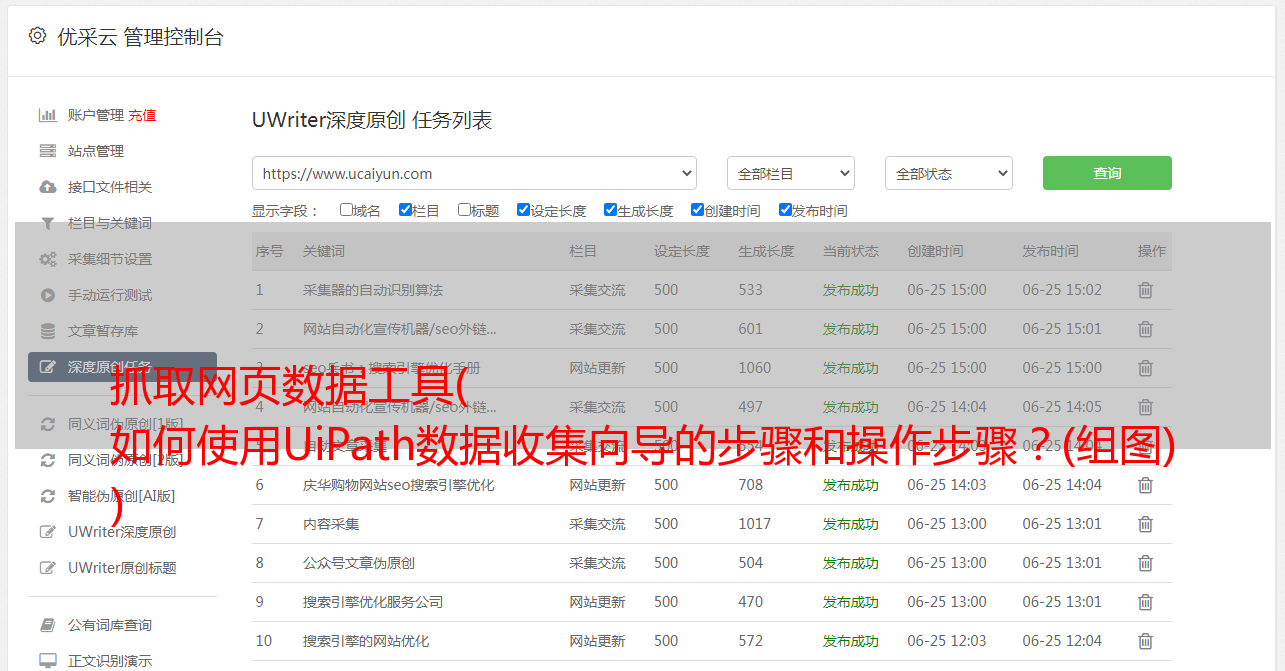
Task: Click trash icon for 内容采集 row
Action: point(1145,524)
